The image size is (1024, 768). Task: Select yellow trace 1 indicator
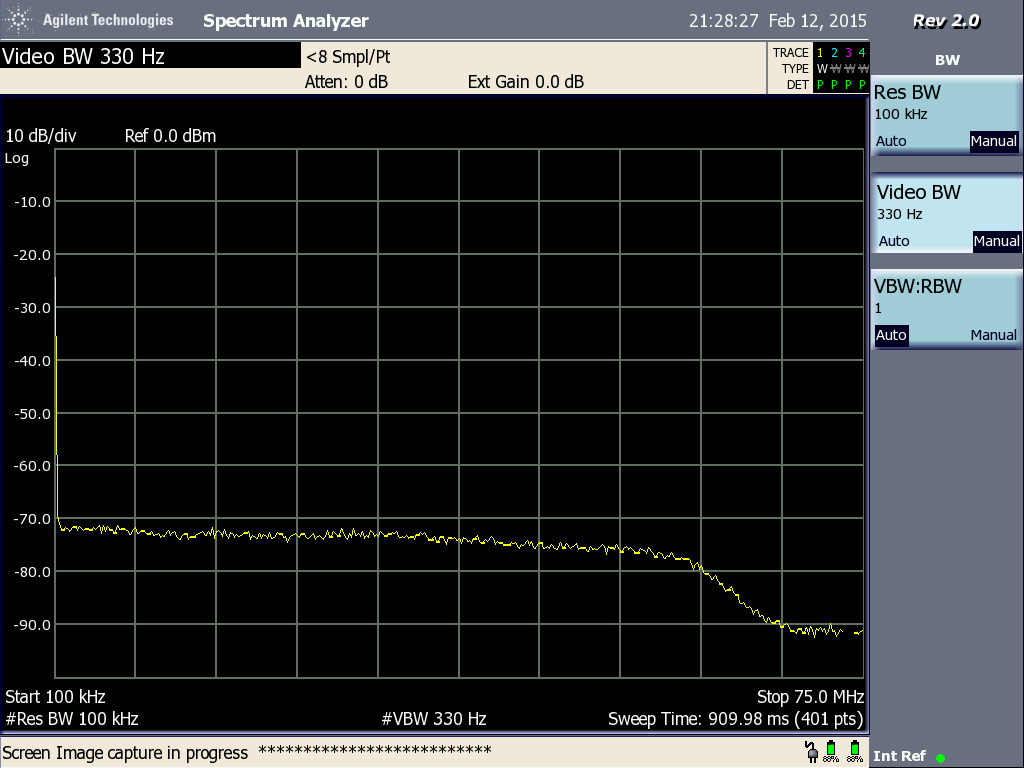click(820, 53)
